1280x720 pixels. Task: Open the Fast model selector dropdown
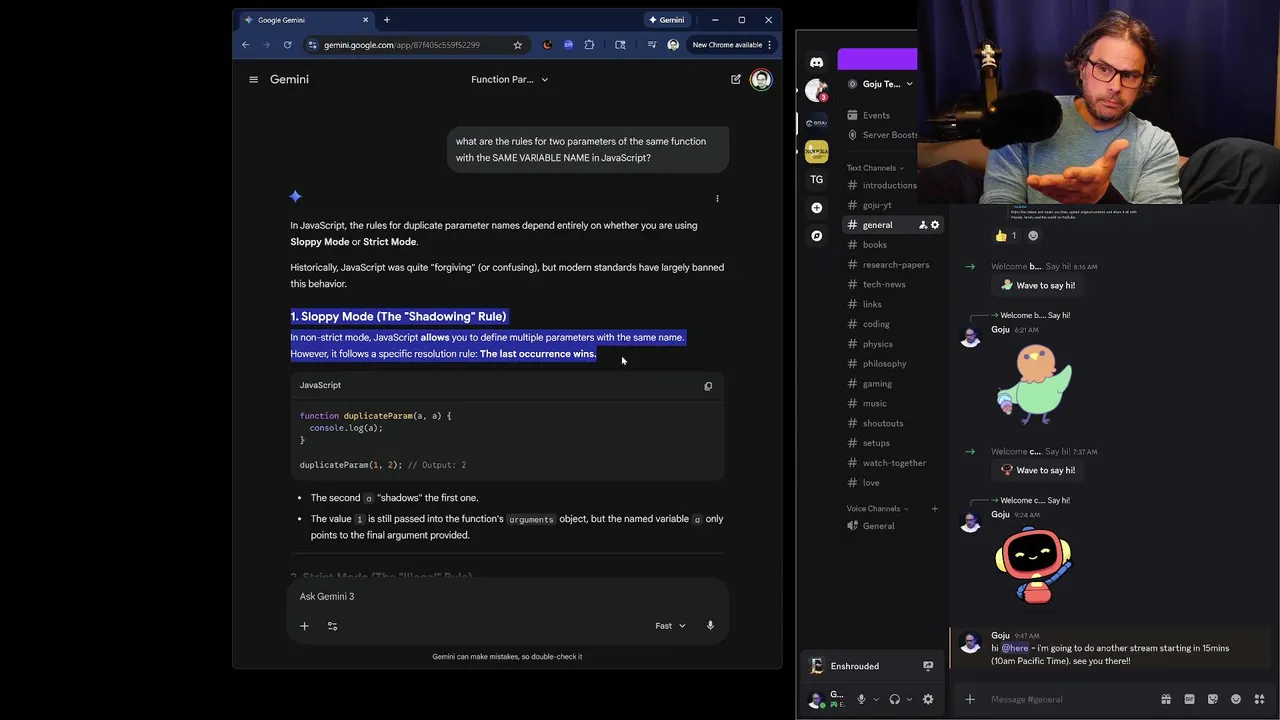(x=671, y=626)
